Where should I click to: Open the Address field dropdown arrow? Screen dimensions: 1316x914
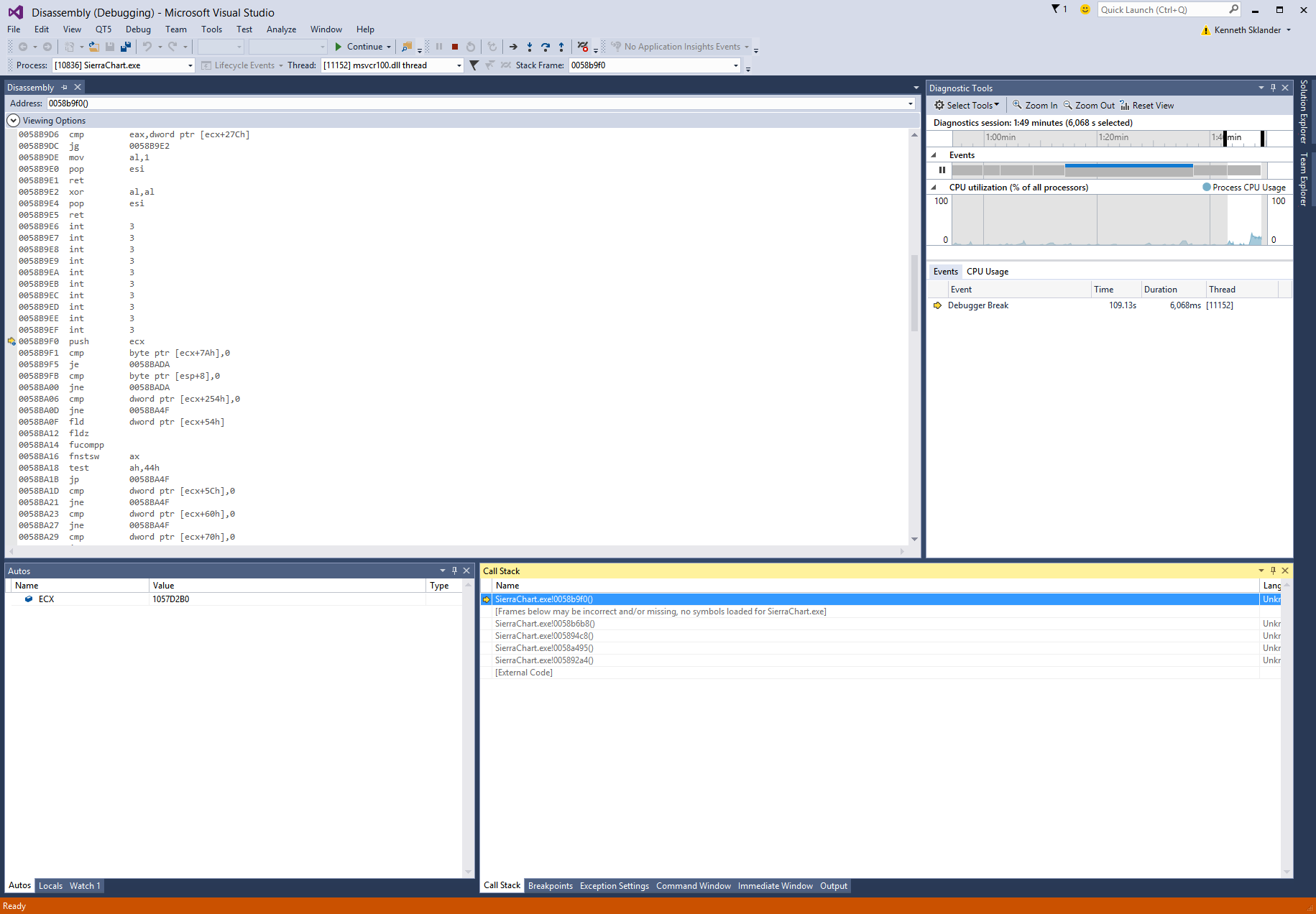coord(911,103)
